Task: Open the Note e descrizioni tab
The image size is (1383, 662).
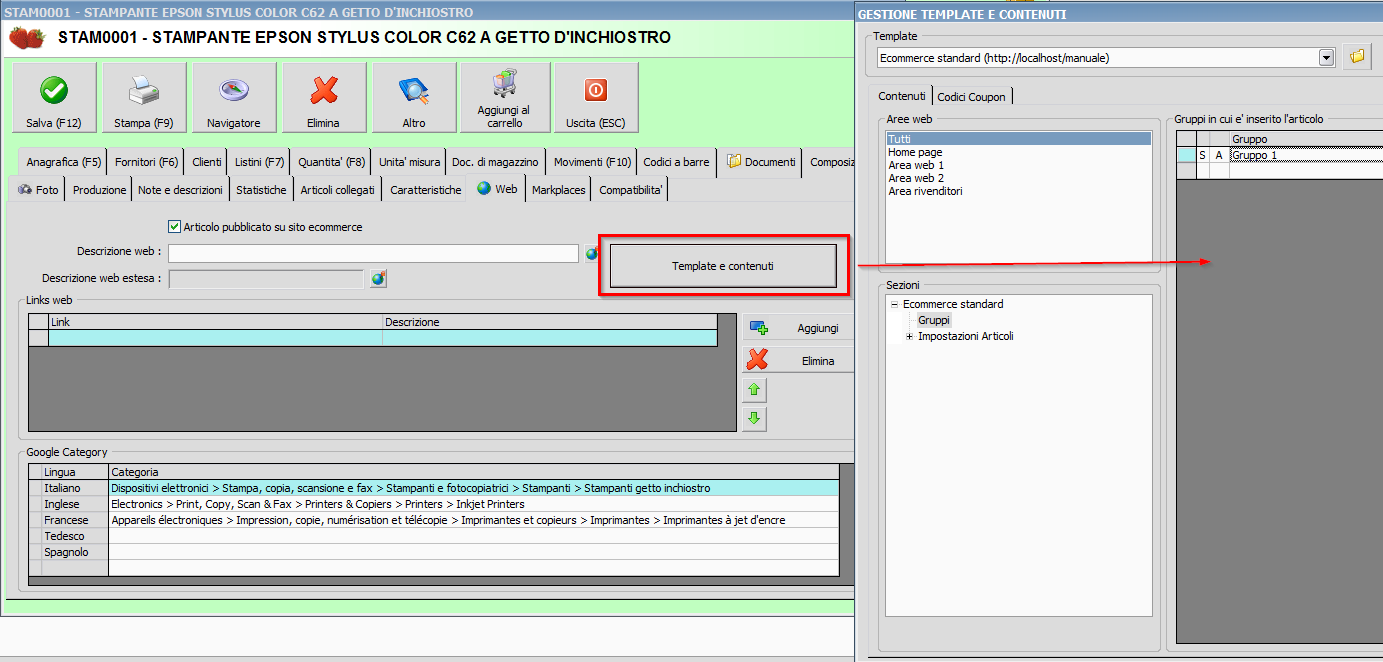Action: tap(180, 190)
